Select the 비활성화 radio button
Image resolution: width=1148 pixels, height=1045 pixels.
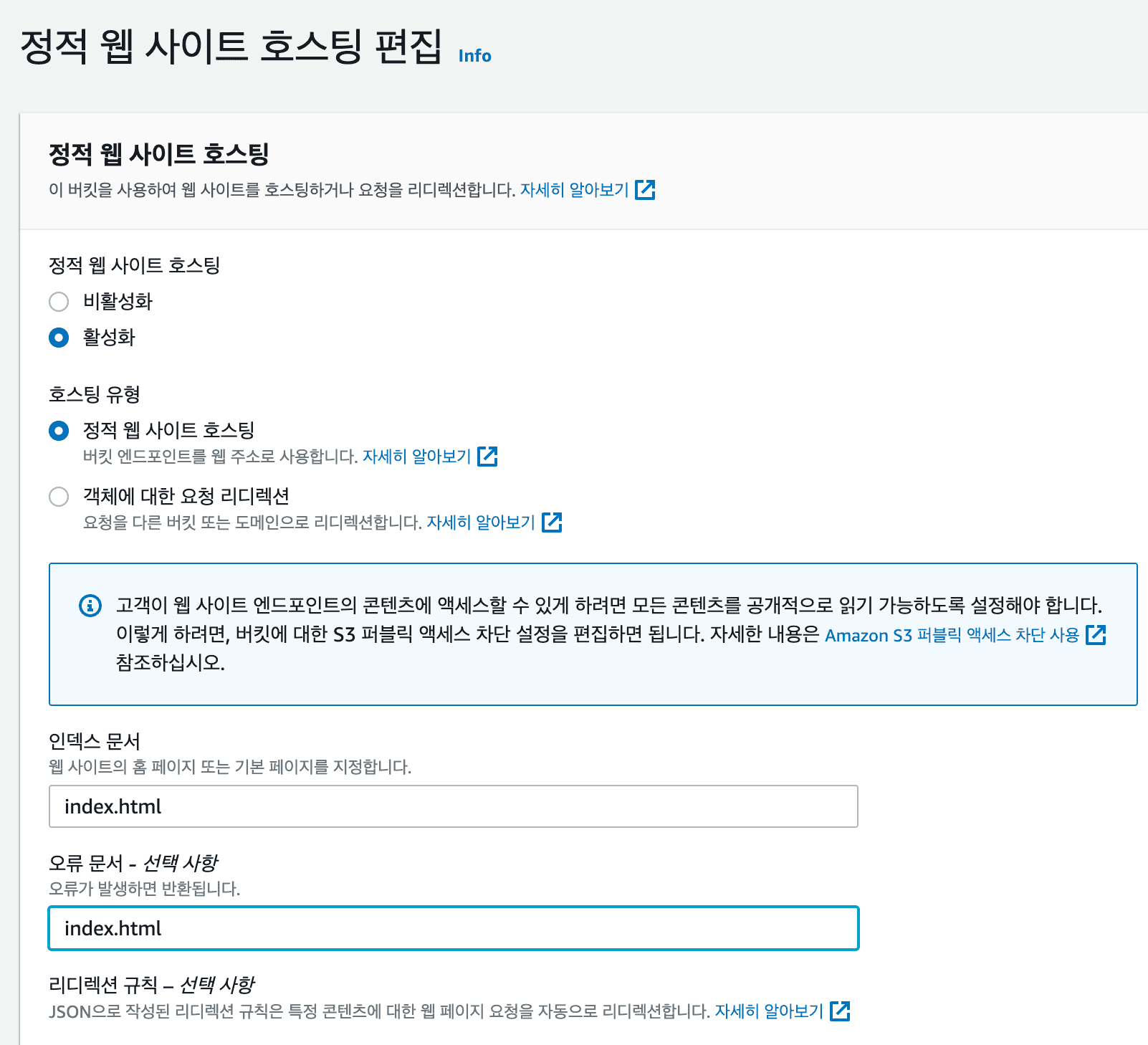click(59, 302)
